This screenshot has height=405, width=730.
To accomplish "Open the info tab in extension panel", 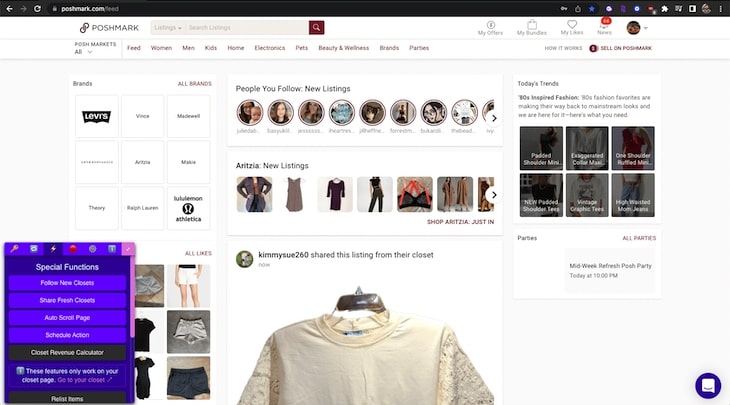I will pyautogui.click(x=112, y=249).
